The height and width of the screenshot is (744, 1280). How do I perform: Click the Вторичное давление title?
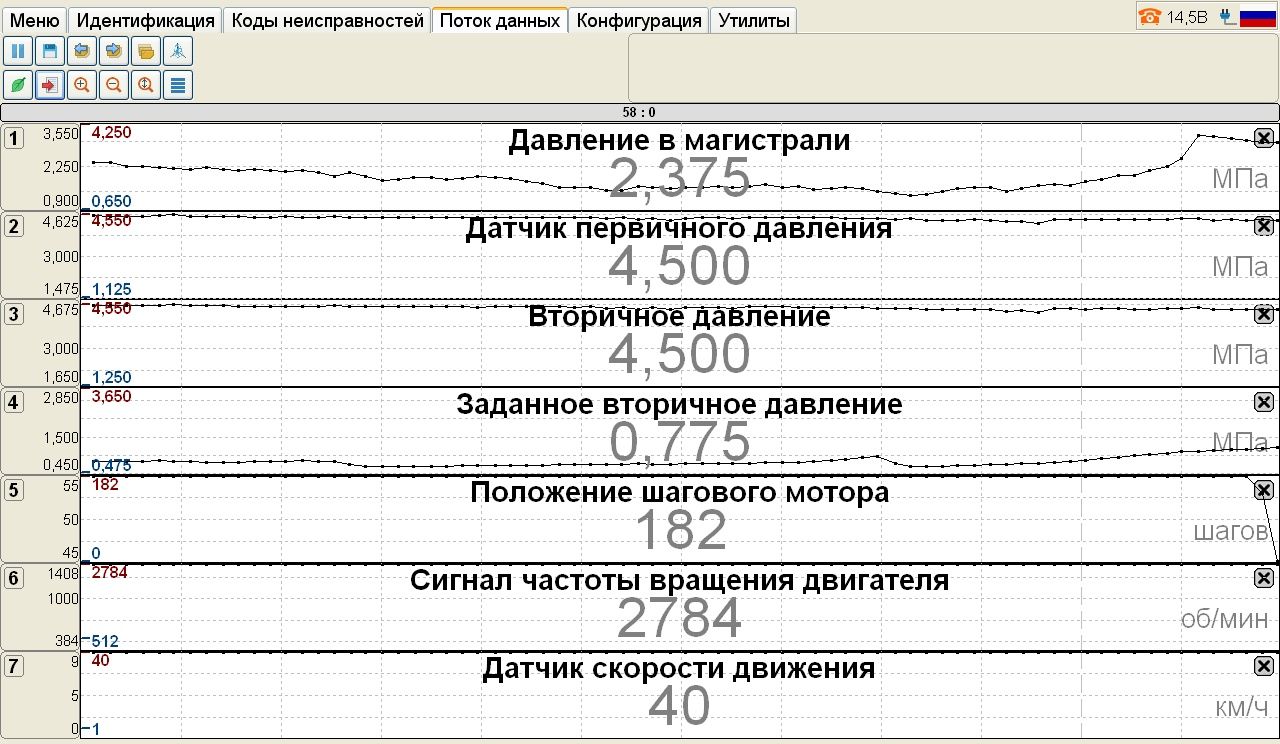679,316
